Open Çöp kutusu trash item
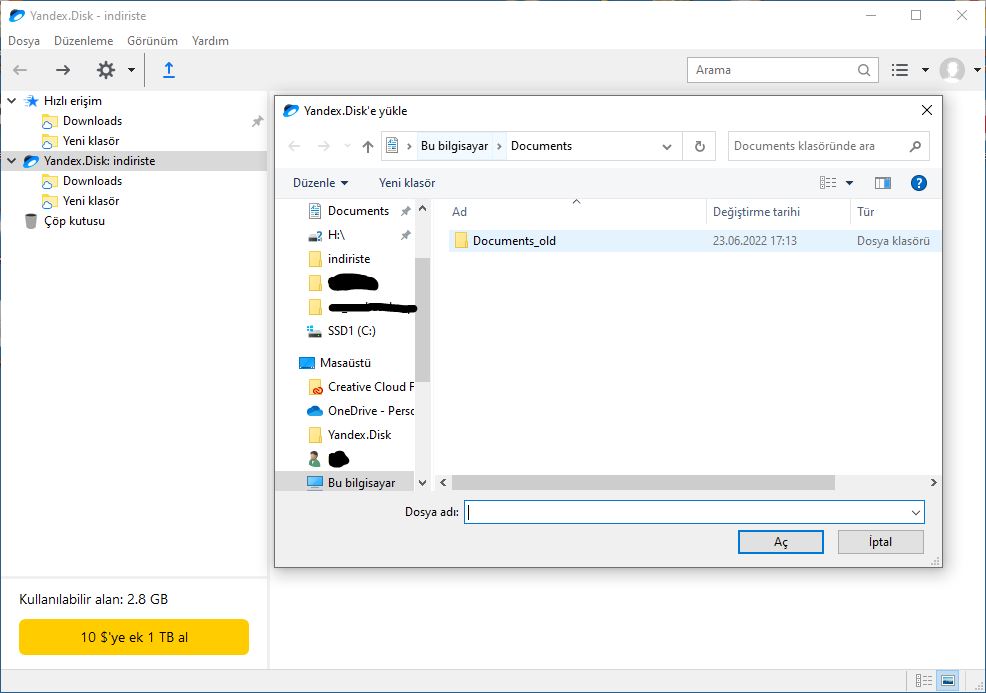The height and width of the screenshot is (693, 986). (74, 221)
